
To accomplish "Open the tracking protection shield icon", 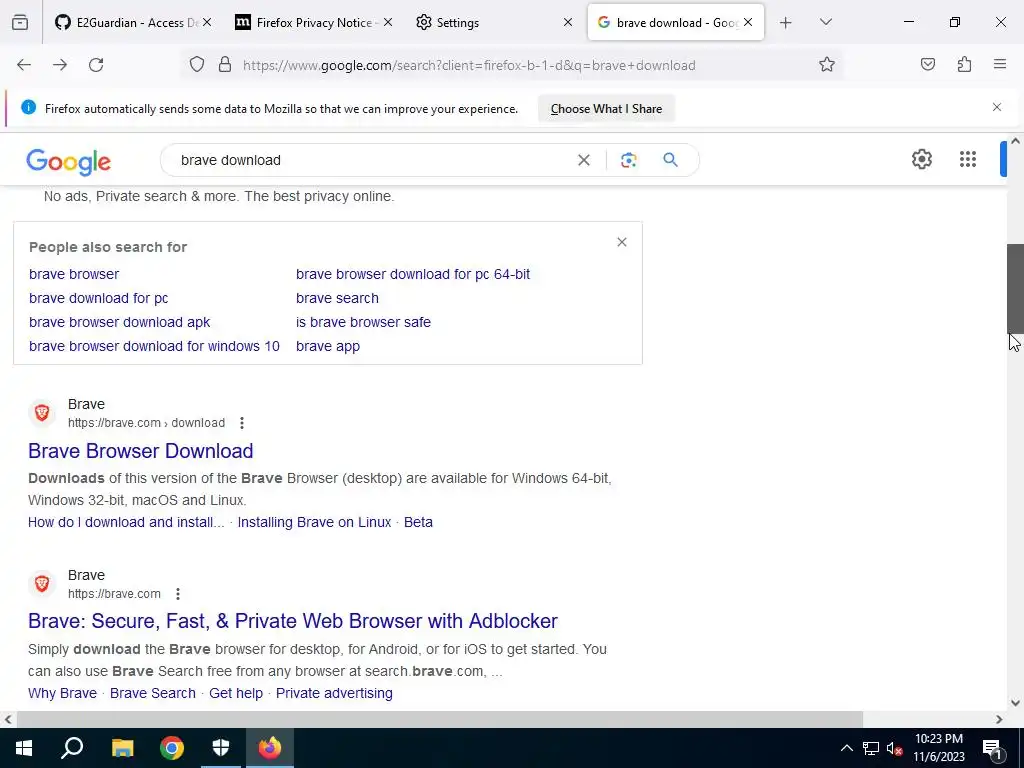I will click(197, 65).
